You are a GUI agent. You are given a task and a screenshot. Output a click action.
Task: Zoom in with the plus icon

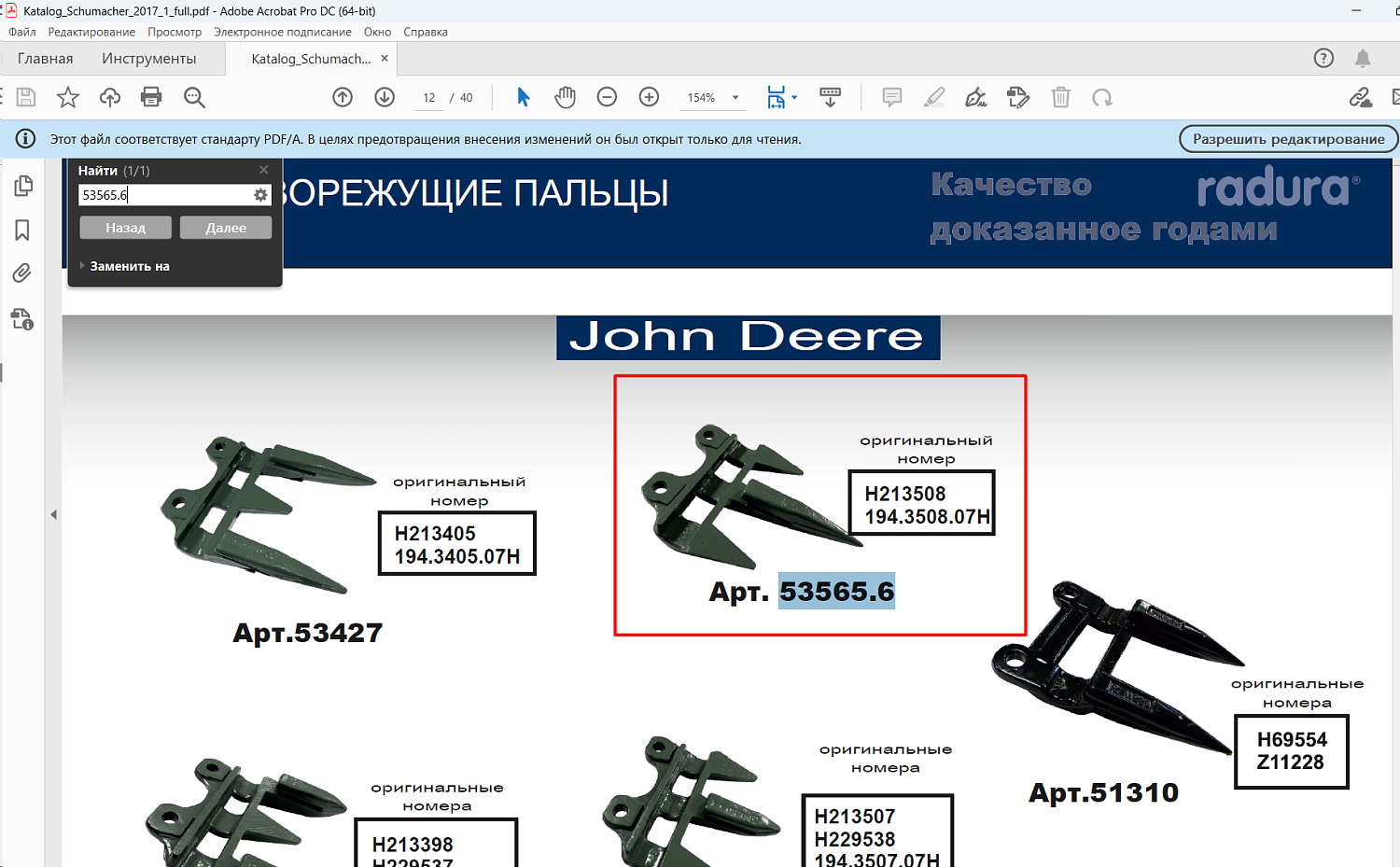[x=649, y=97]
